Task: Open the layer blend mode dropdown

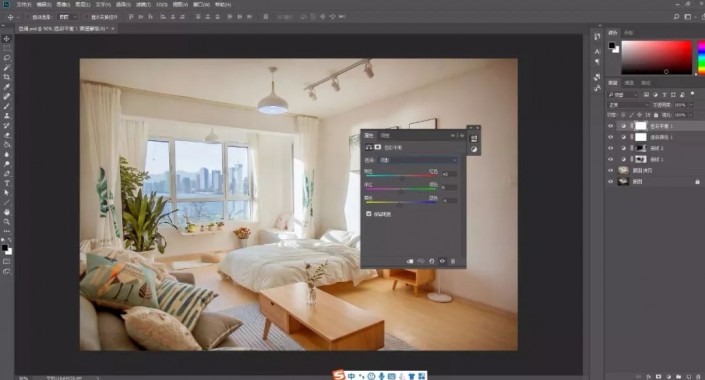Action: coord(628,105)
